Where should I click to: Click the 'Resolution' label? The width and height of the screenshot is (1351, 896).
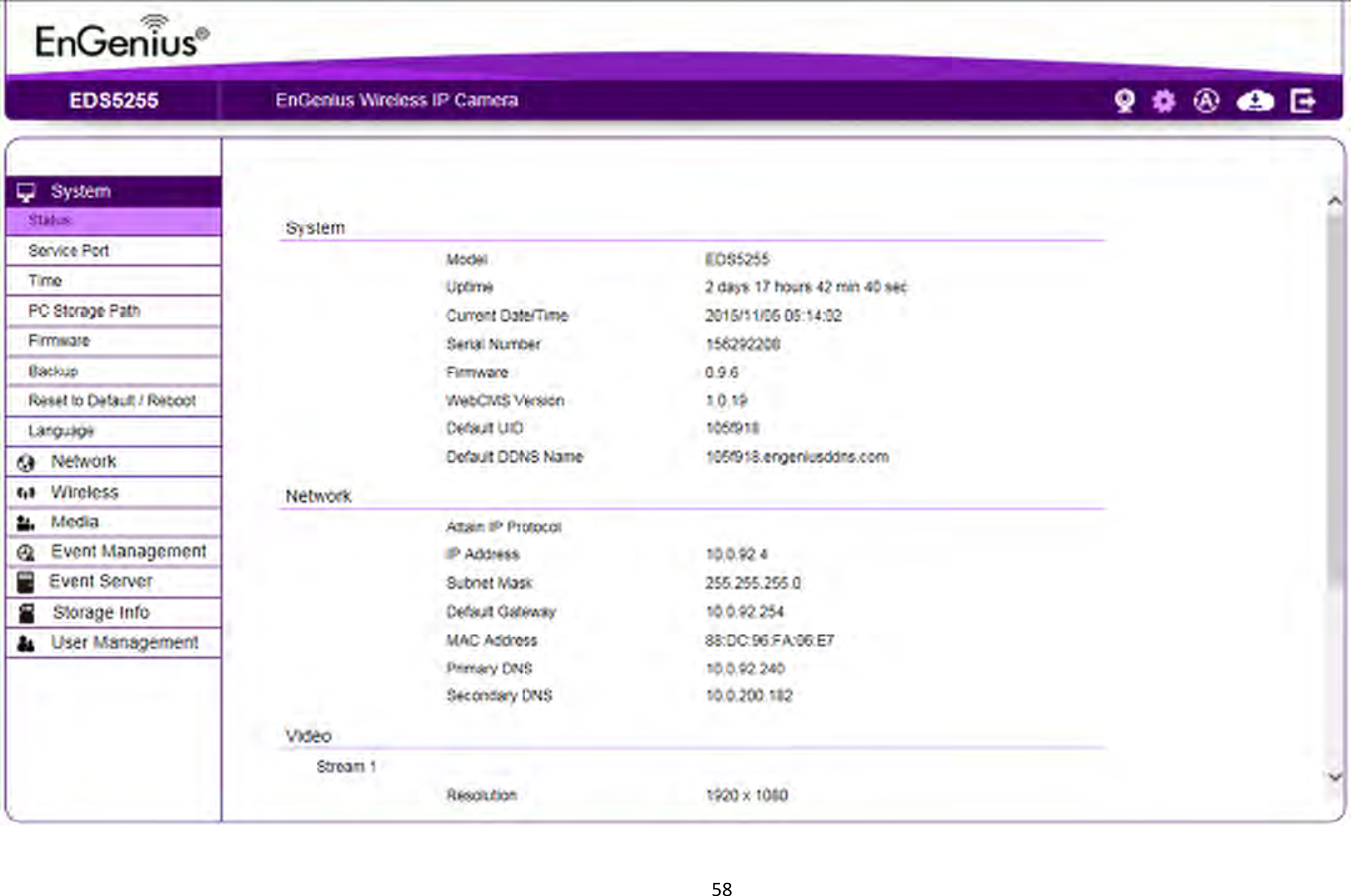pyautogui.click(x=481, y=795)
